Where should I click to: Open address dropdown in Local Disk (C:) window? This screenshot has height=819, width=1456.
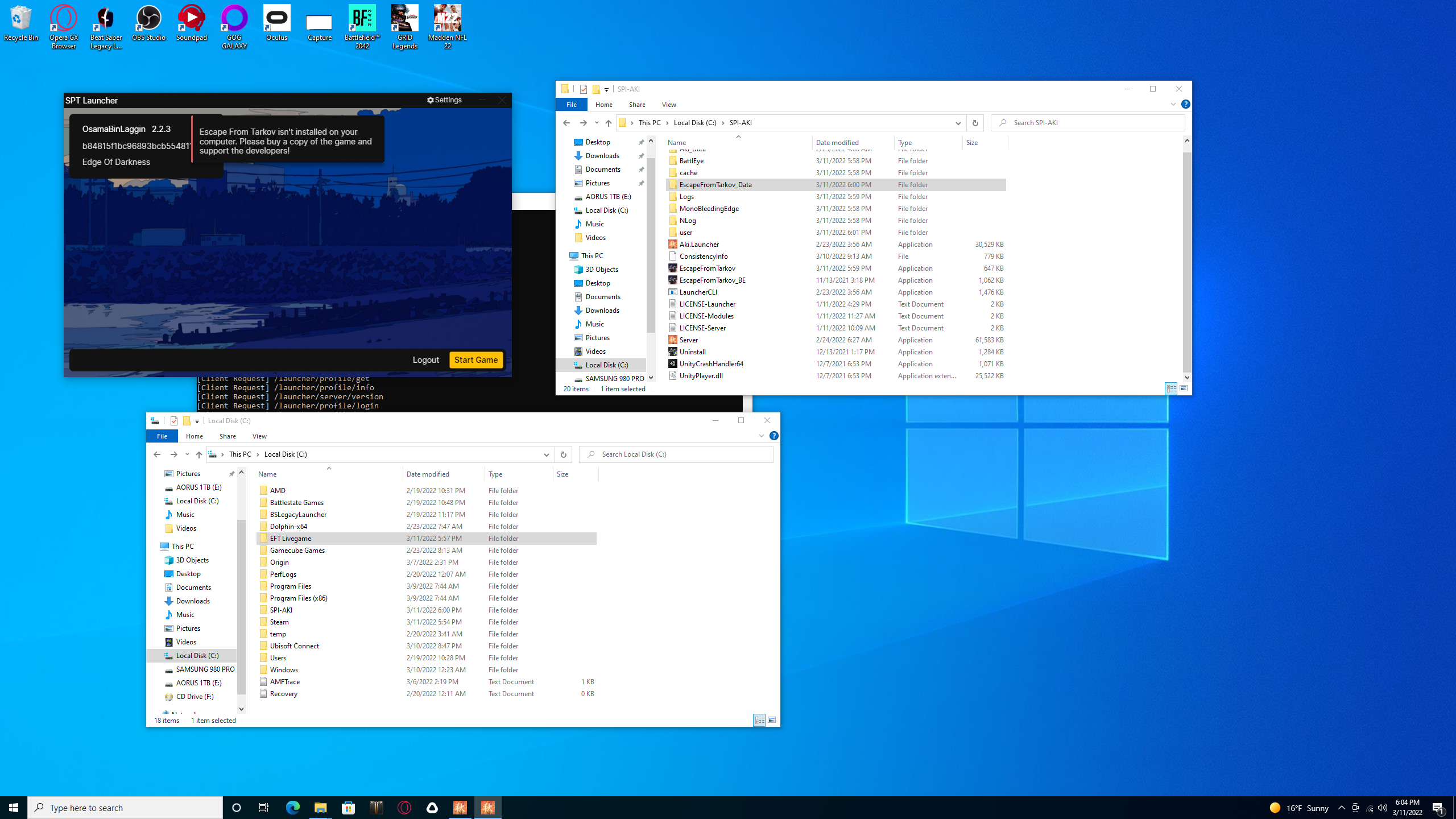546,454
